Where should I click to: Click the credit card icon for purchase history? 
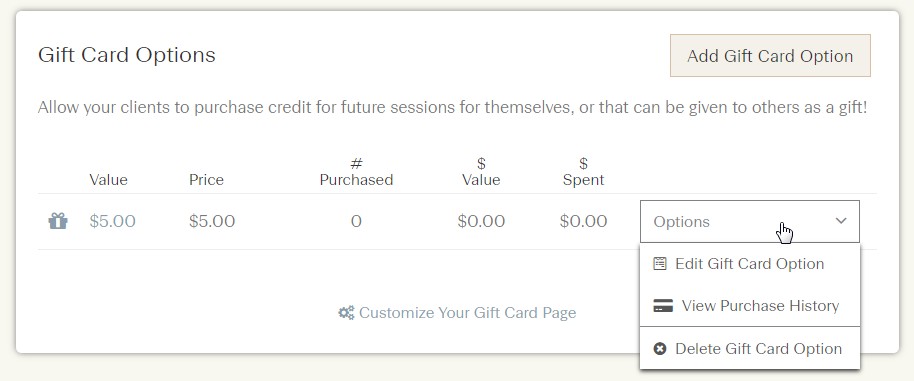pos(663,306)
